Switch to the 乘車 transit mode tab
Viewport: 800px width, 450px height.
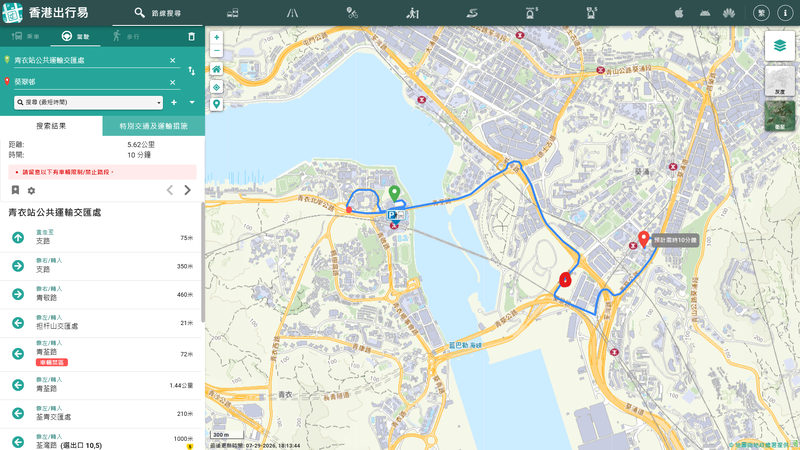[x=26, y=36]
